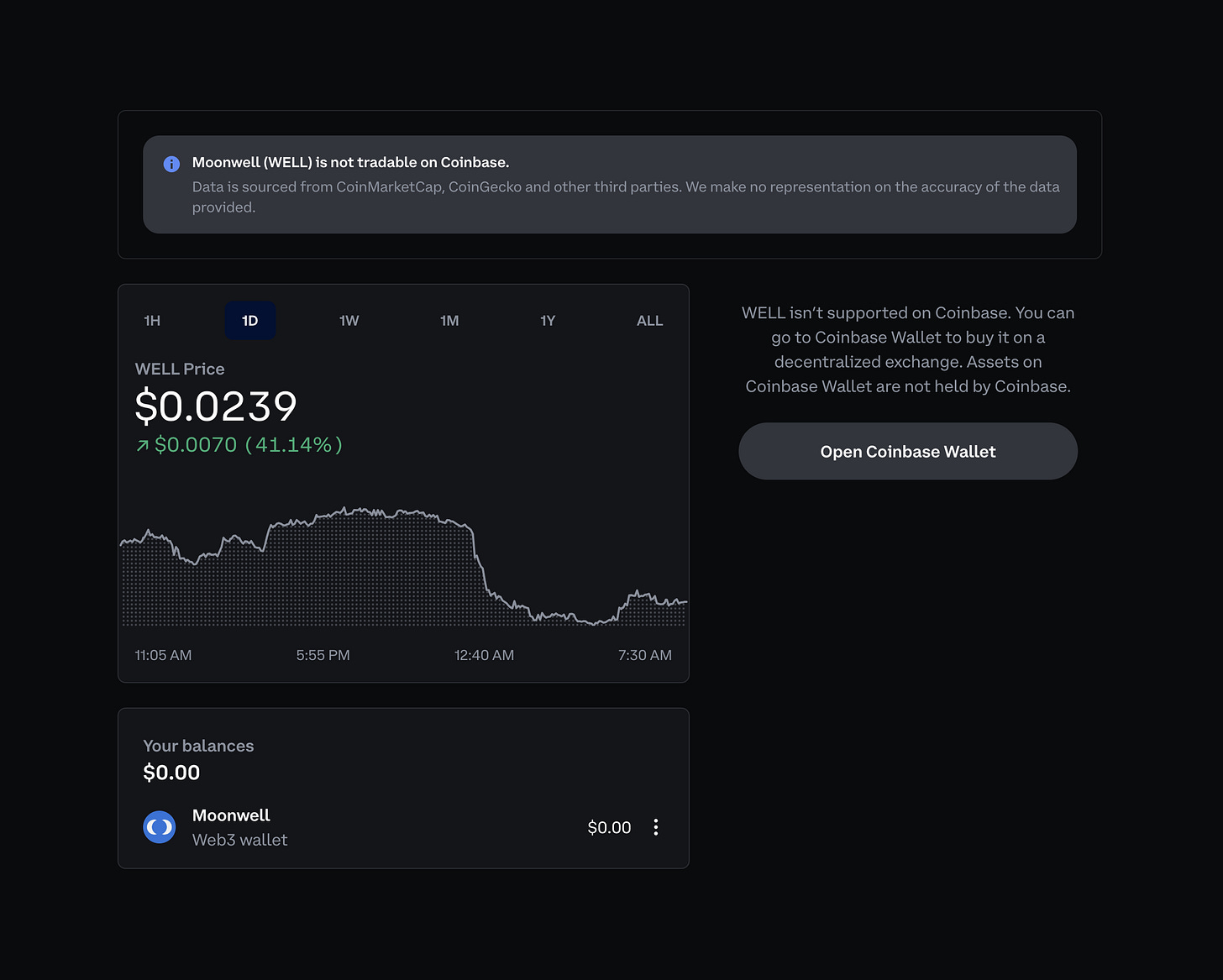Screen dimensions: 1223x980
Task: Click the Moonwell not tradable notice text
Action: (x=350, y=162)
